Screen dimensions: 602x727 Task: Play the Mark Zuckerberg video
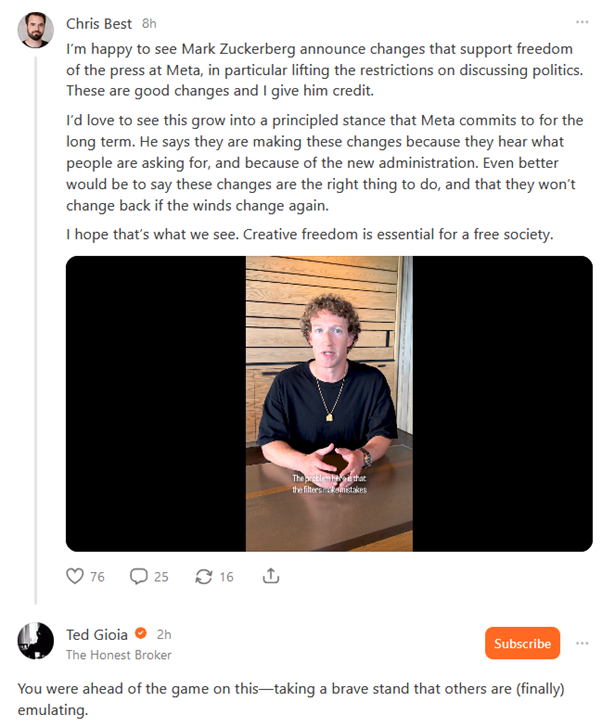[x=329, y=403]
